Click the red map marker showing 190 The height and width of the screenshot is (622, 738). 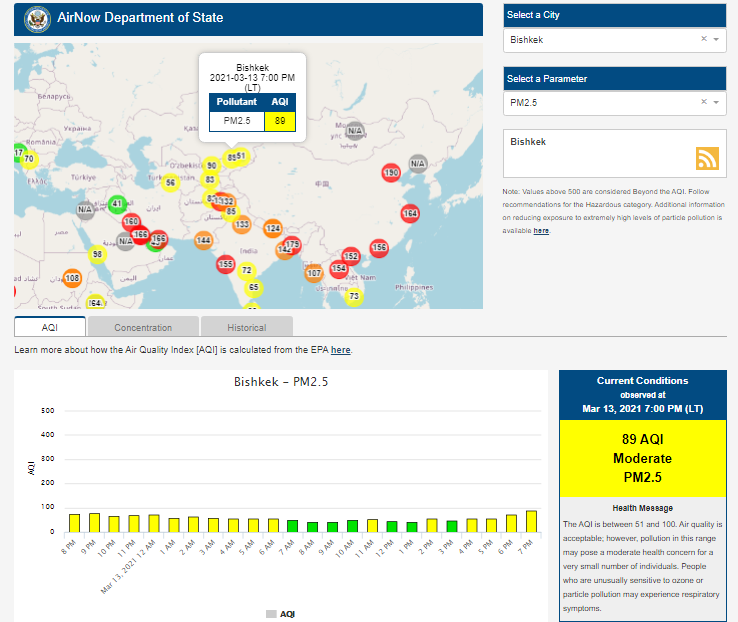point(391,173)
